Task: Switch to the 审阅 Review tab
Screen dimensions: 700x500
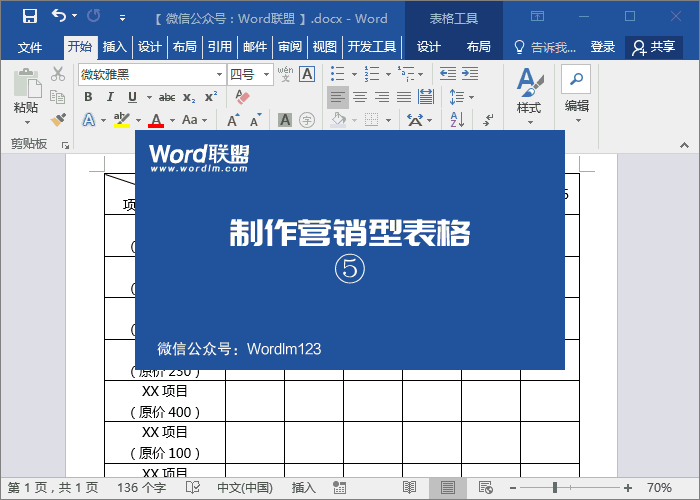Action: pos(290,46)
